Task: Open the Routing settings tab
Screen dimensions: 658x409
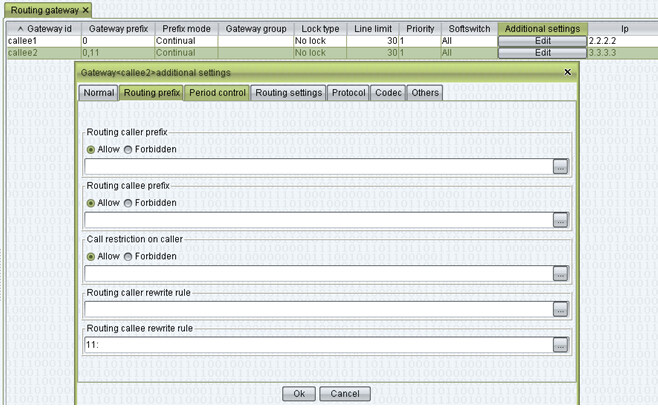Action: coord(288,93)
